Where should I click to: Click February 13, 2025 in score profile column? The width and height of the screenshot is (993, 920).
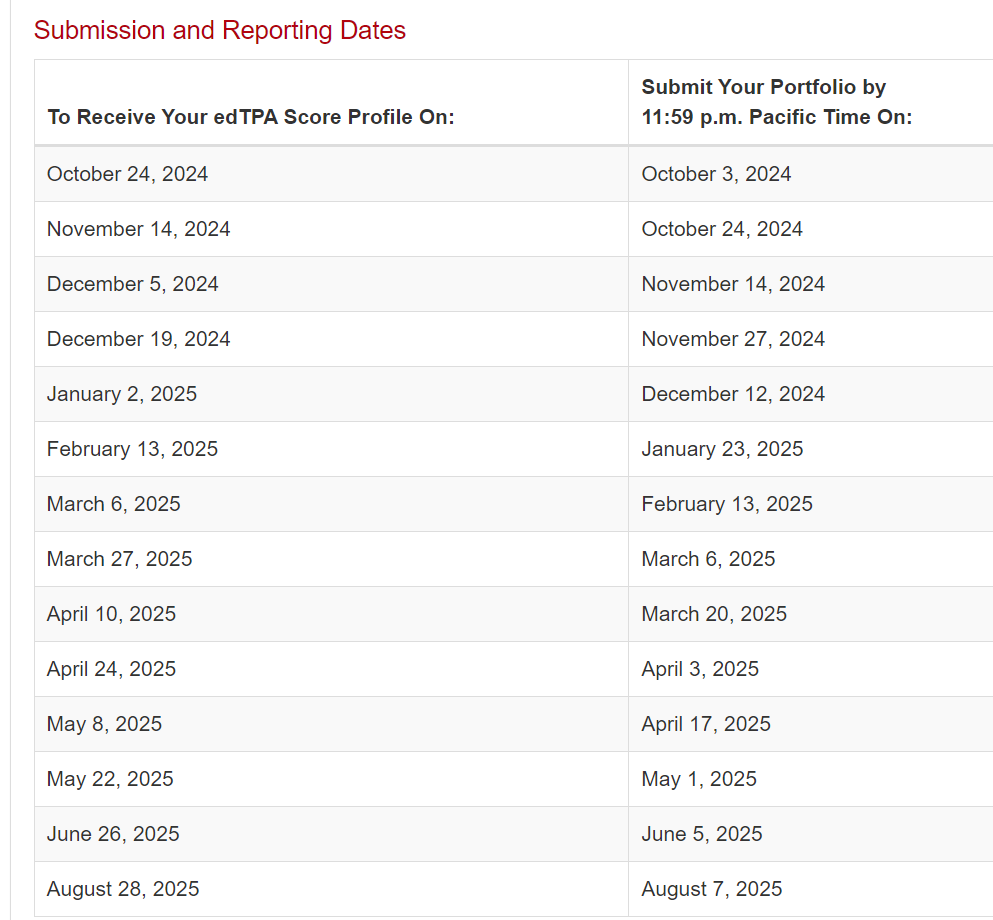click(x=132, y=450)
